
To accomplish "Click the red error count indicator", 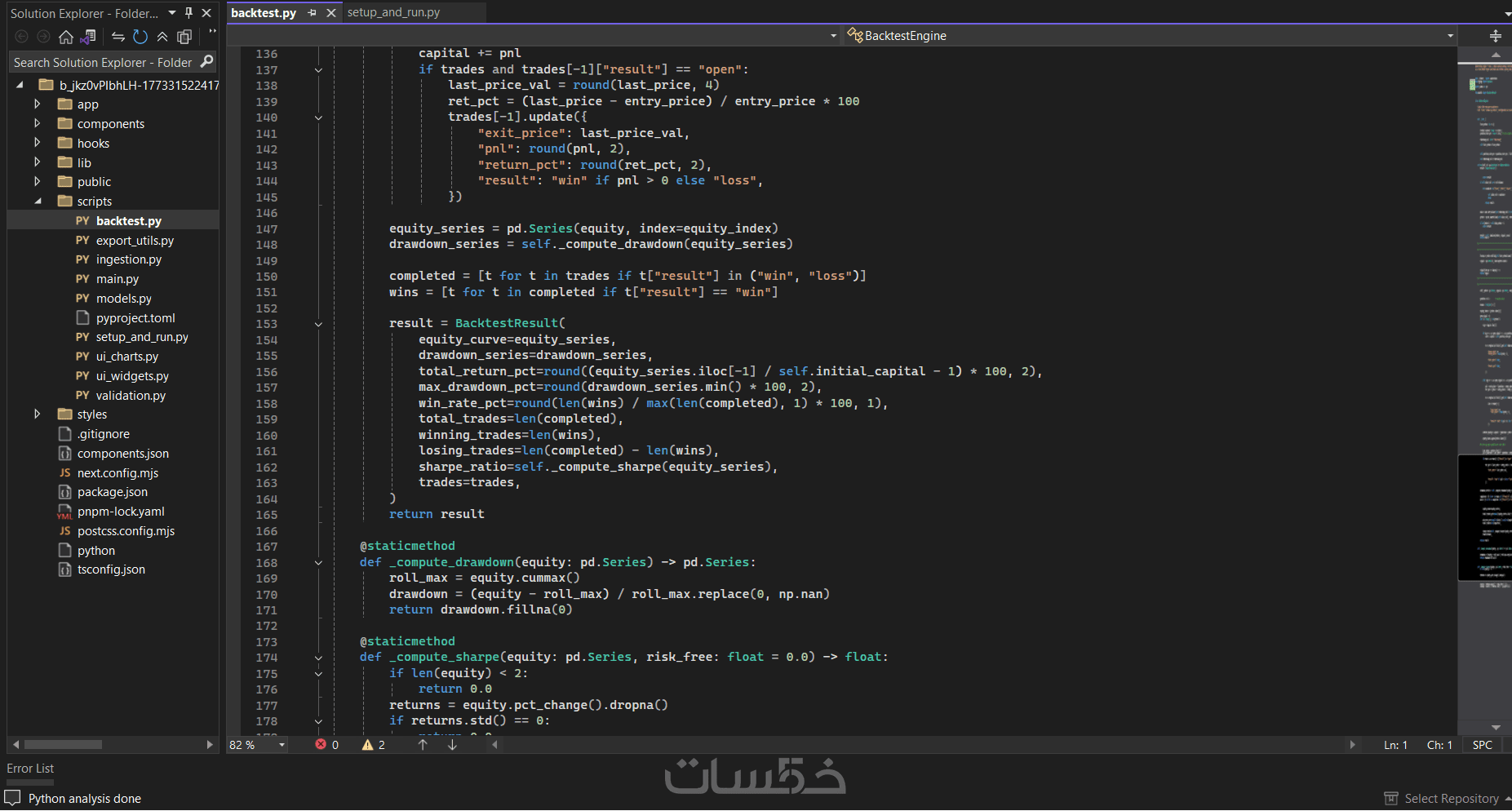I will click(x=327, y=745).
